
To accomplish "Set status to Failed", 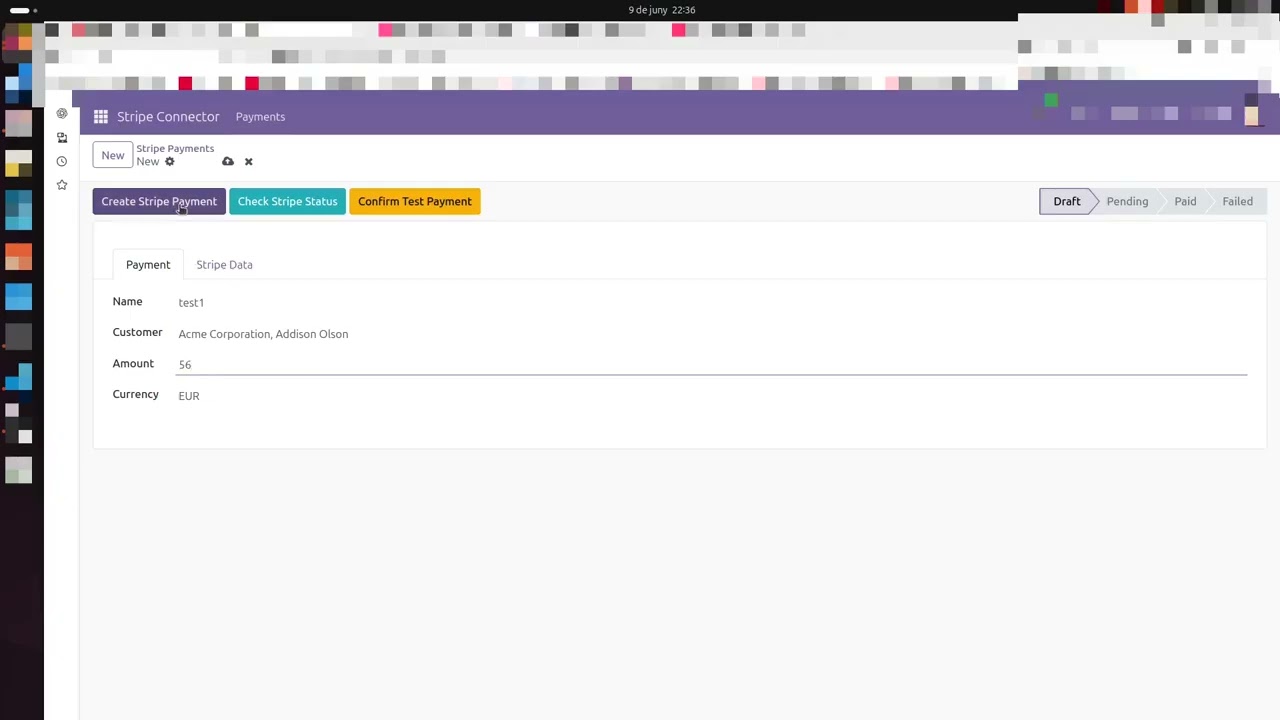I will [x=1237, y=201].
